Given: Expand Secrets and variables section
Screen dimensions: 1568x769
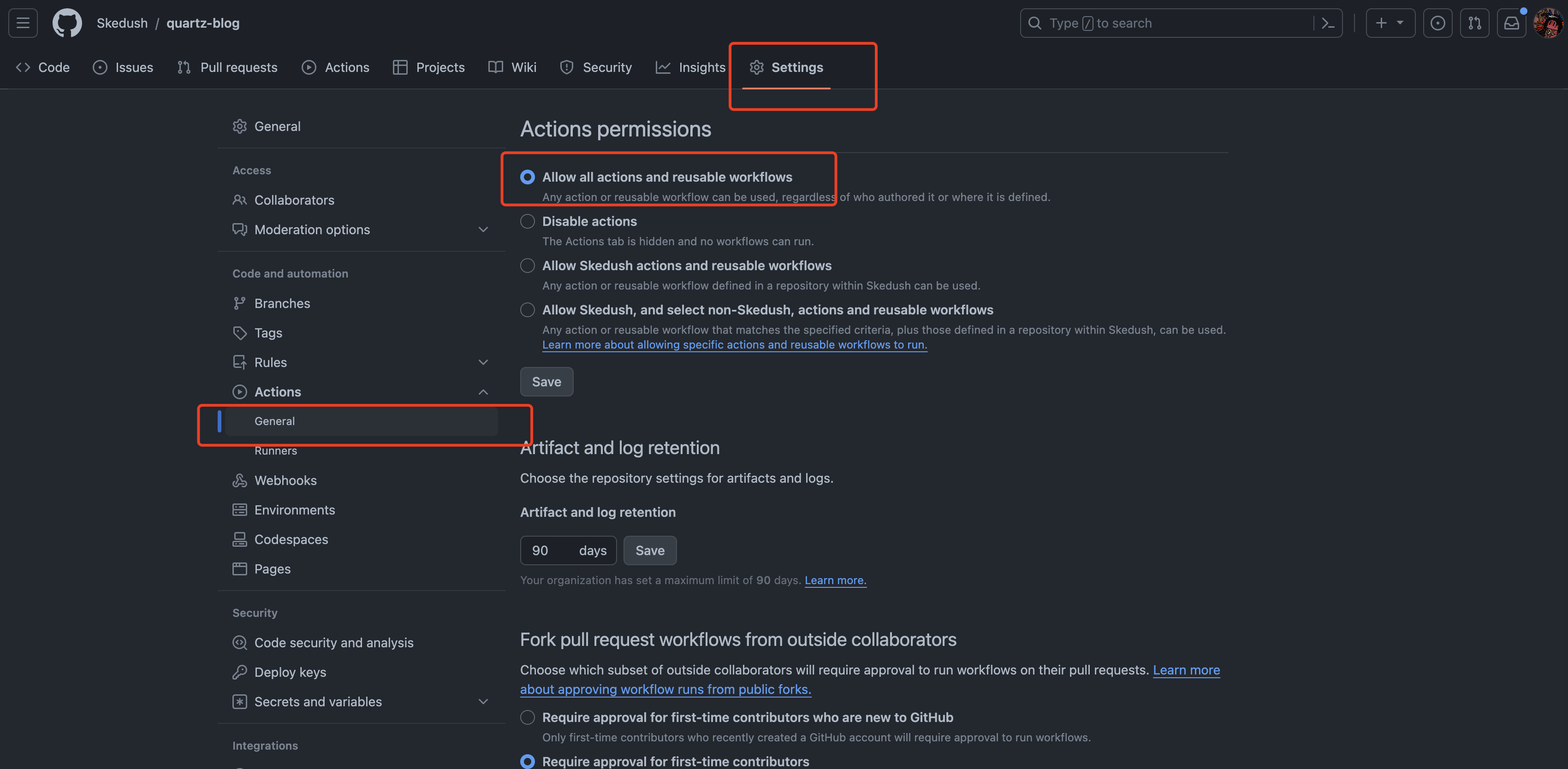Looking at the screenshot, I should click(483, 702).
